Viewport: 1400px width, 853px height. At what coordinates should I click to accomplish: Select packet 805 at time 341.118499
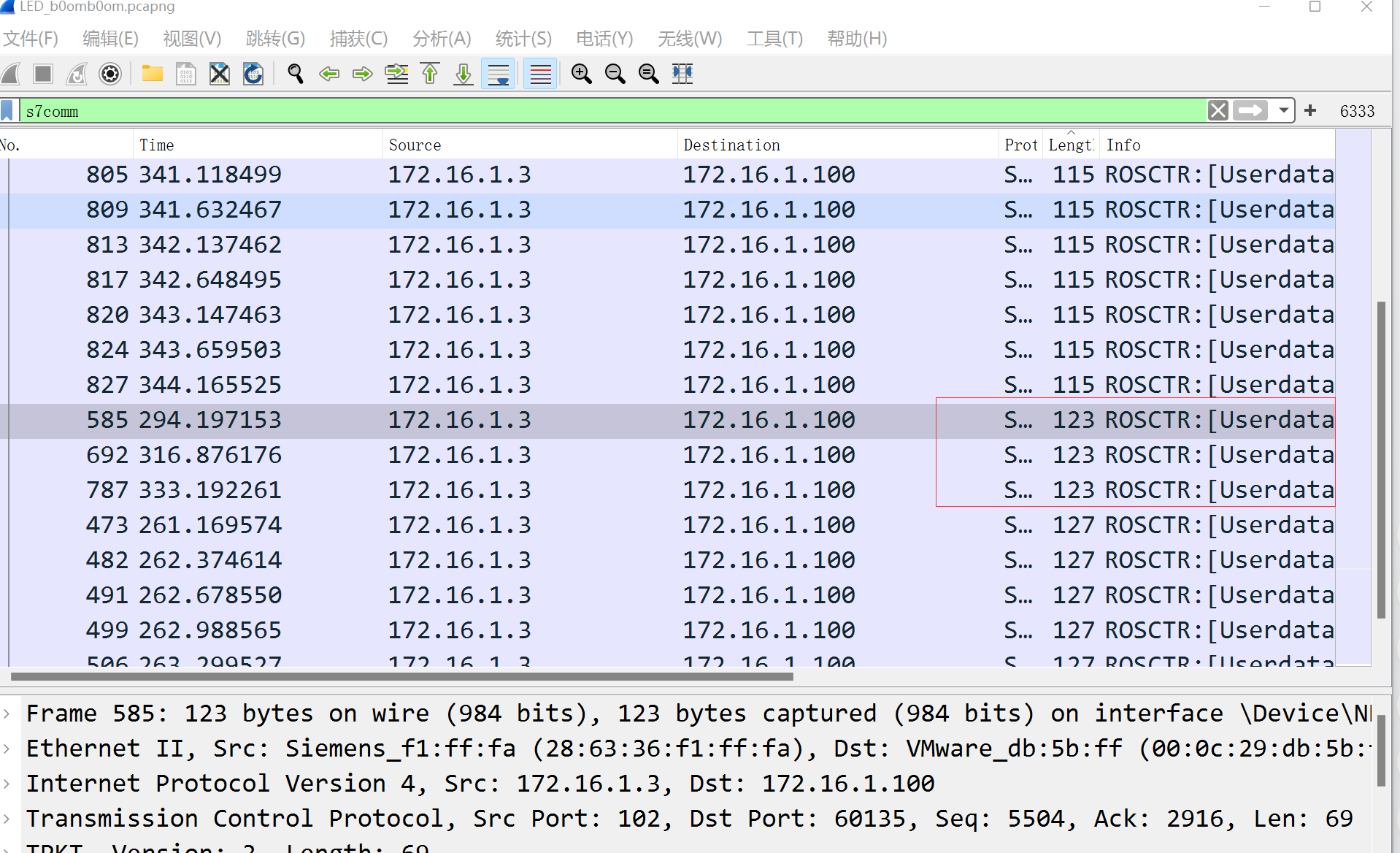coord(667,175)
